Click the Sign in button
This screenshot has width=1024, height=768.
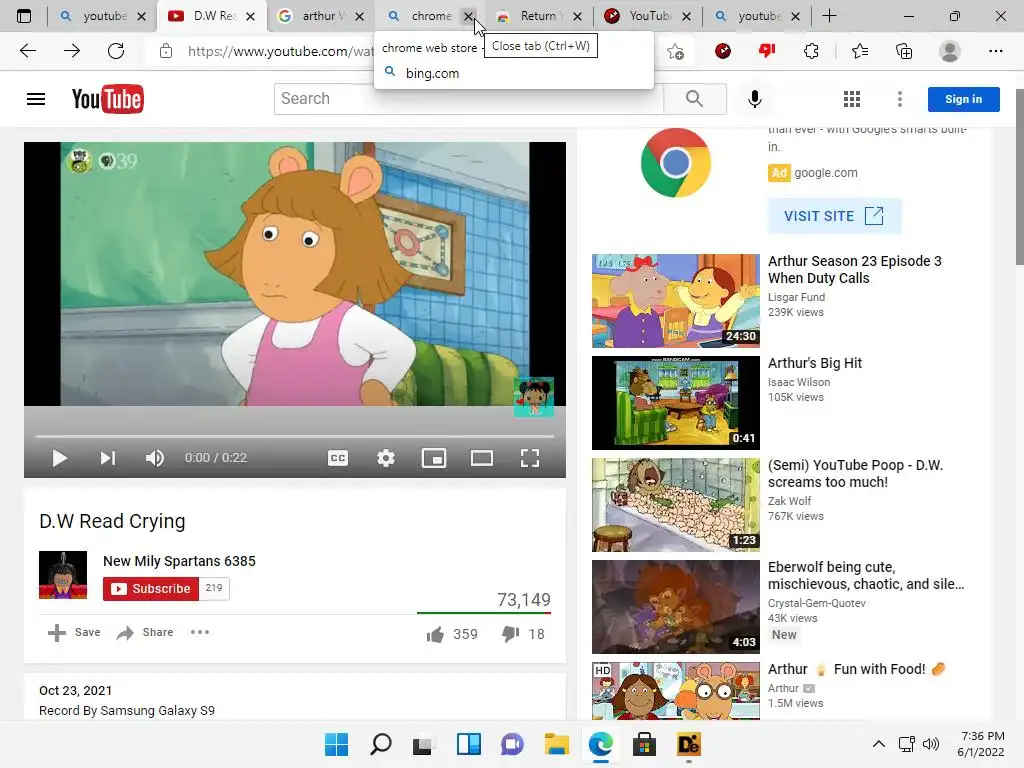click(x=963, y=99)
